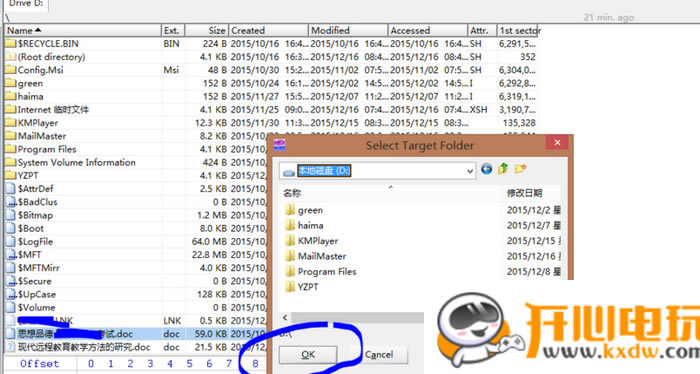Viewport: 700px width, 374px height.
Task: Click the $MFT file icon
Action: pyautogui.click(x=10, y=254)
